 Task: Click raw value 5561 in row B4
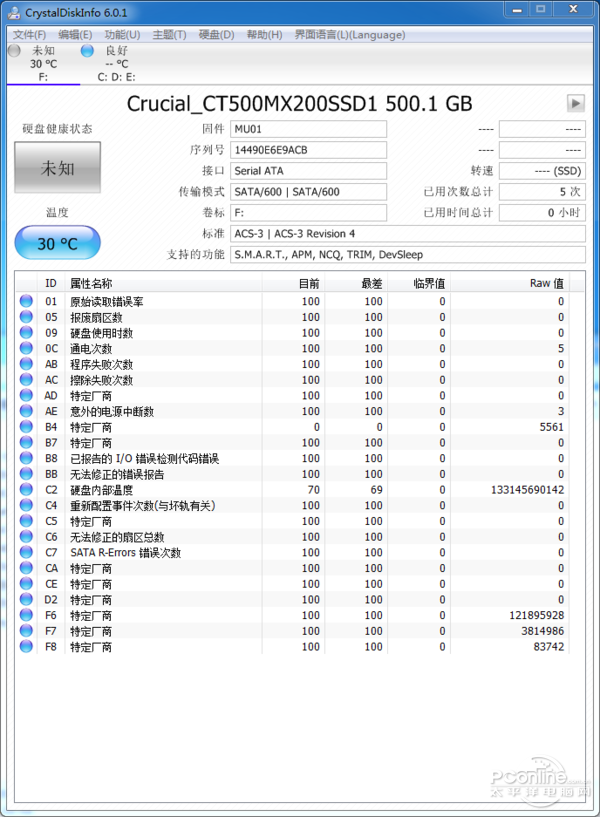pos(552,427)
